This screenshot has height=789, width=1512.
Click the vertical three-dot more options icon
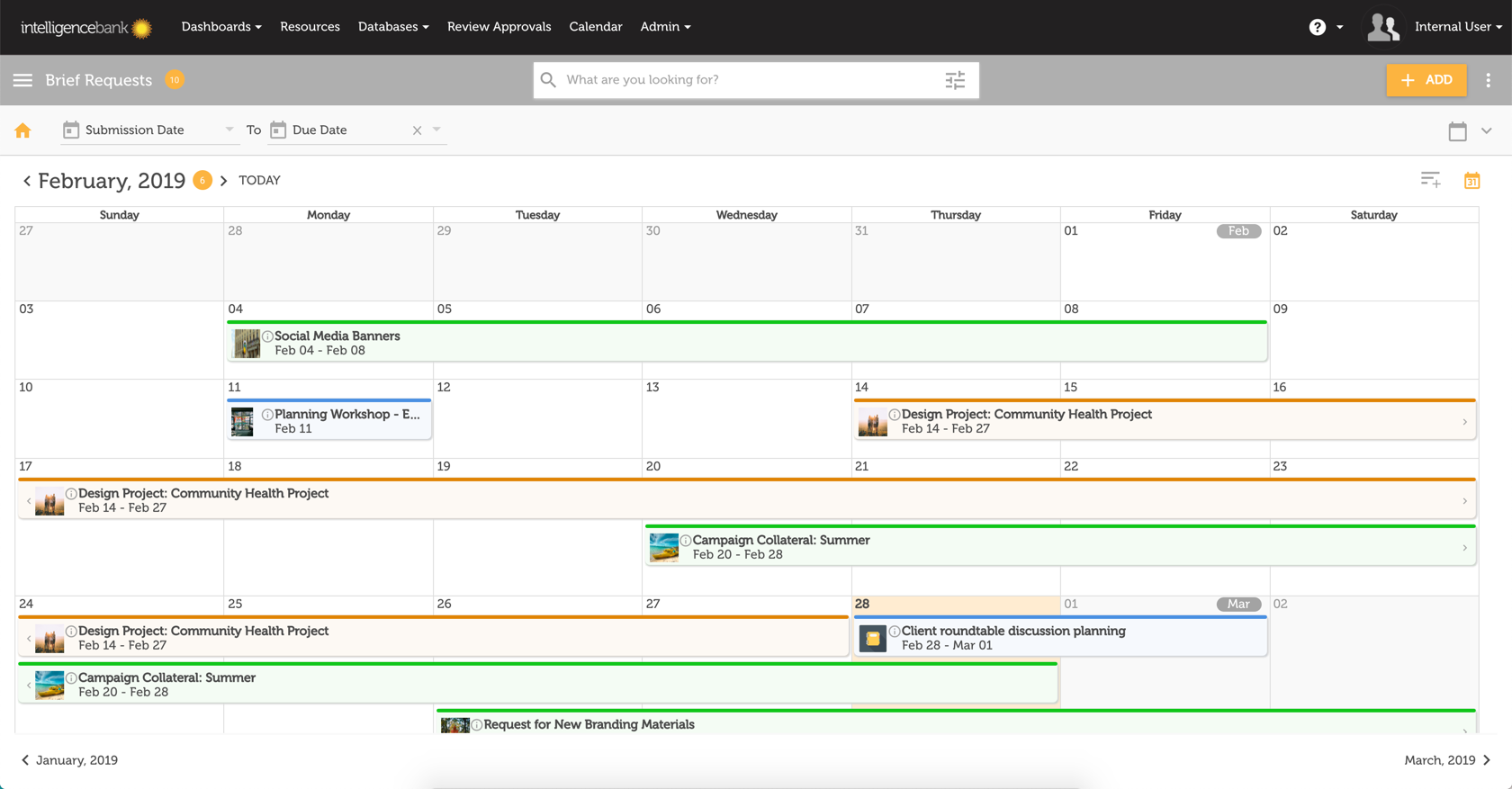click(x=1489, y=80)
